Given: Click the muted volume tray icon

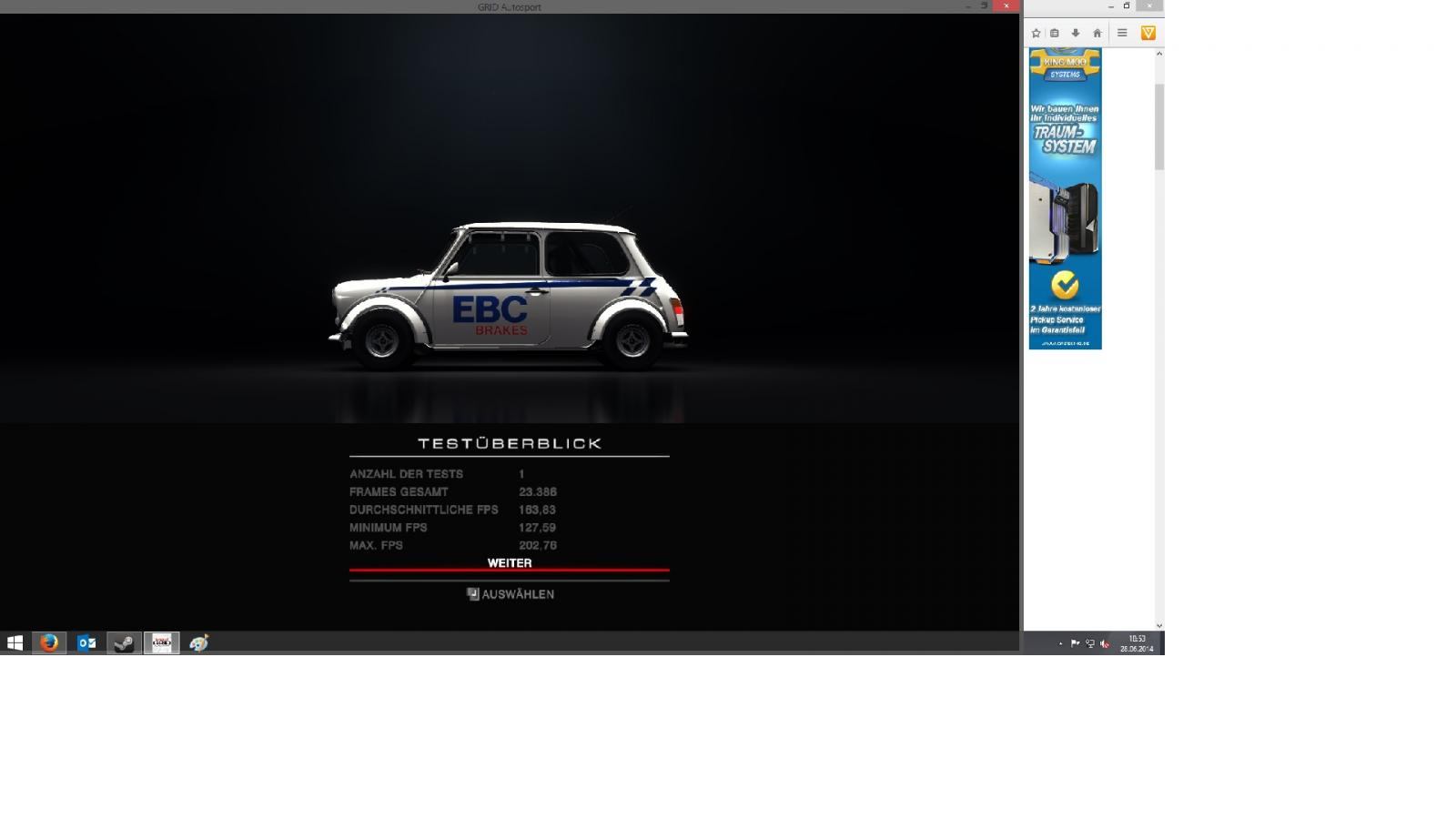Looking at the screenshot, I should tap(1104, 643).
